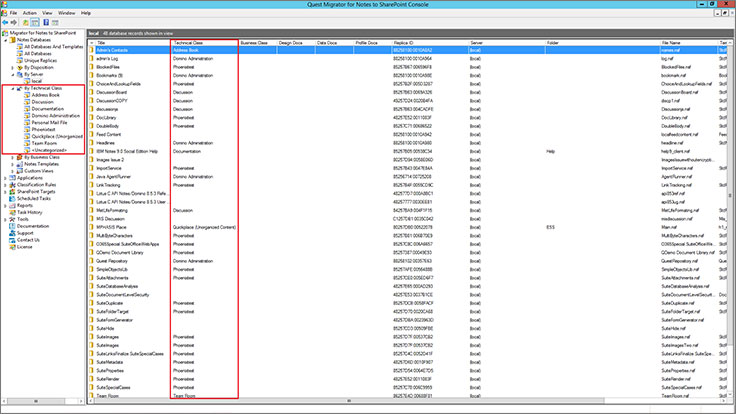Click the Contact Us node icon
The width and height of the screenshot is (736, 414).
point(13,240)
